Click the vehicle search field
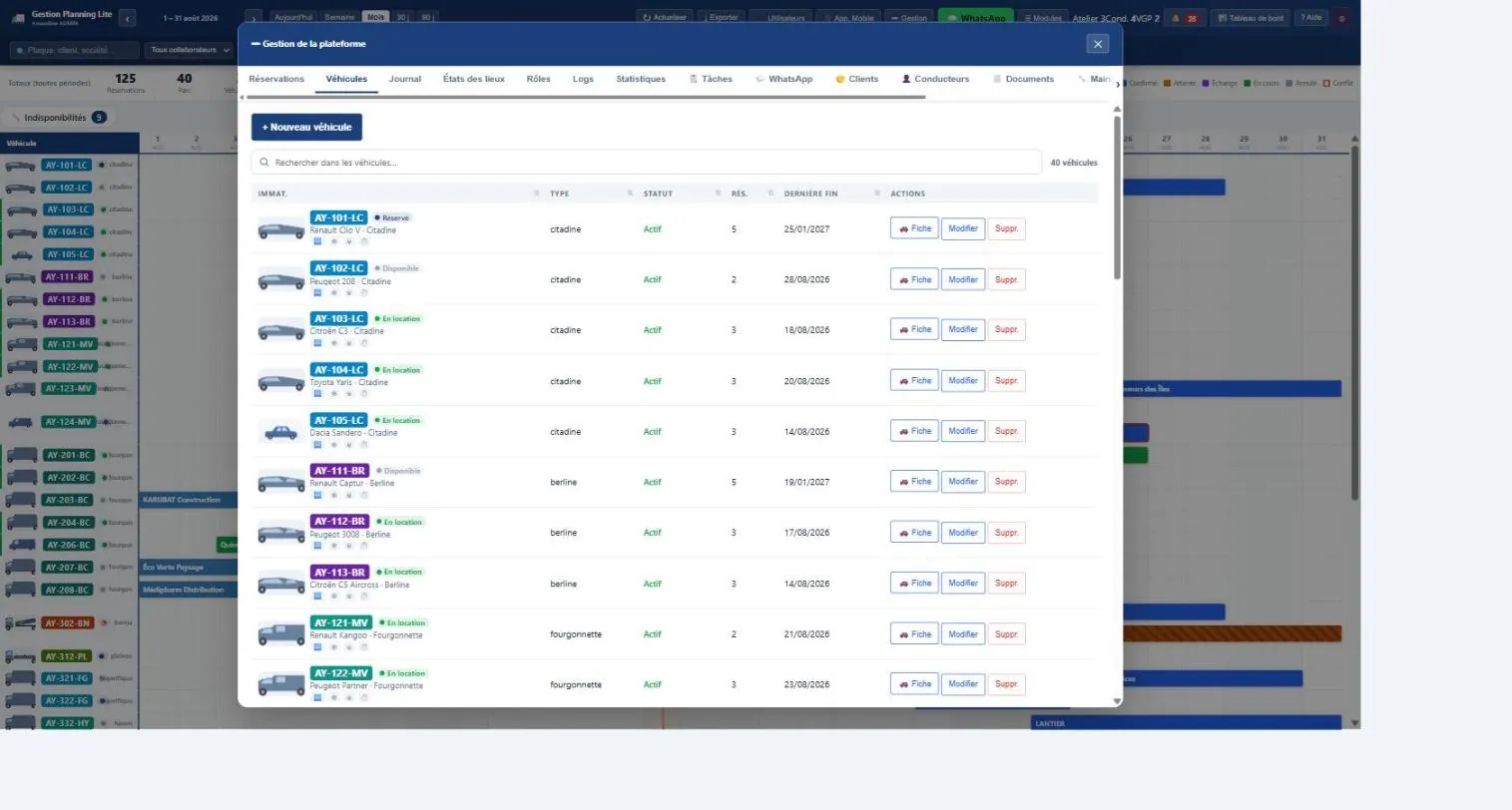 [x=647, y=163]
